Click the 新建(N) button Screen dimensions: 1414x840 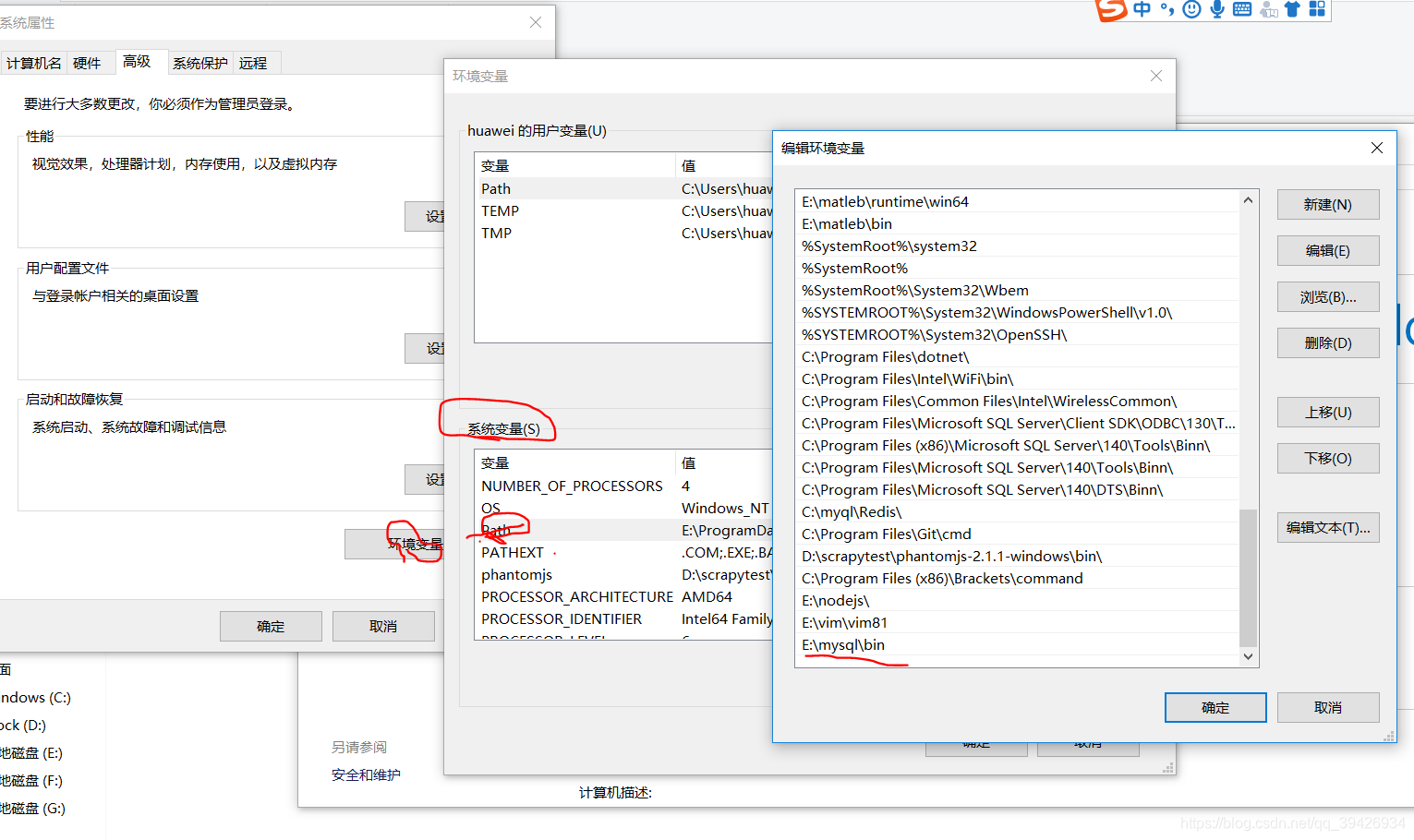click(x=1328, y=205)
